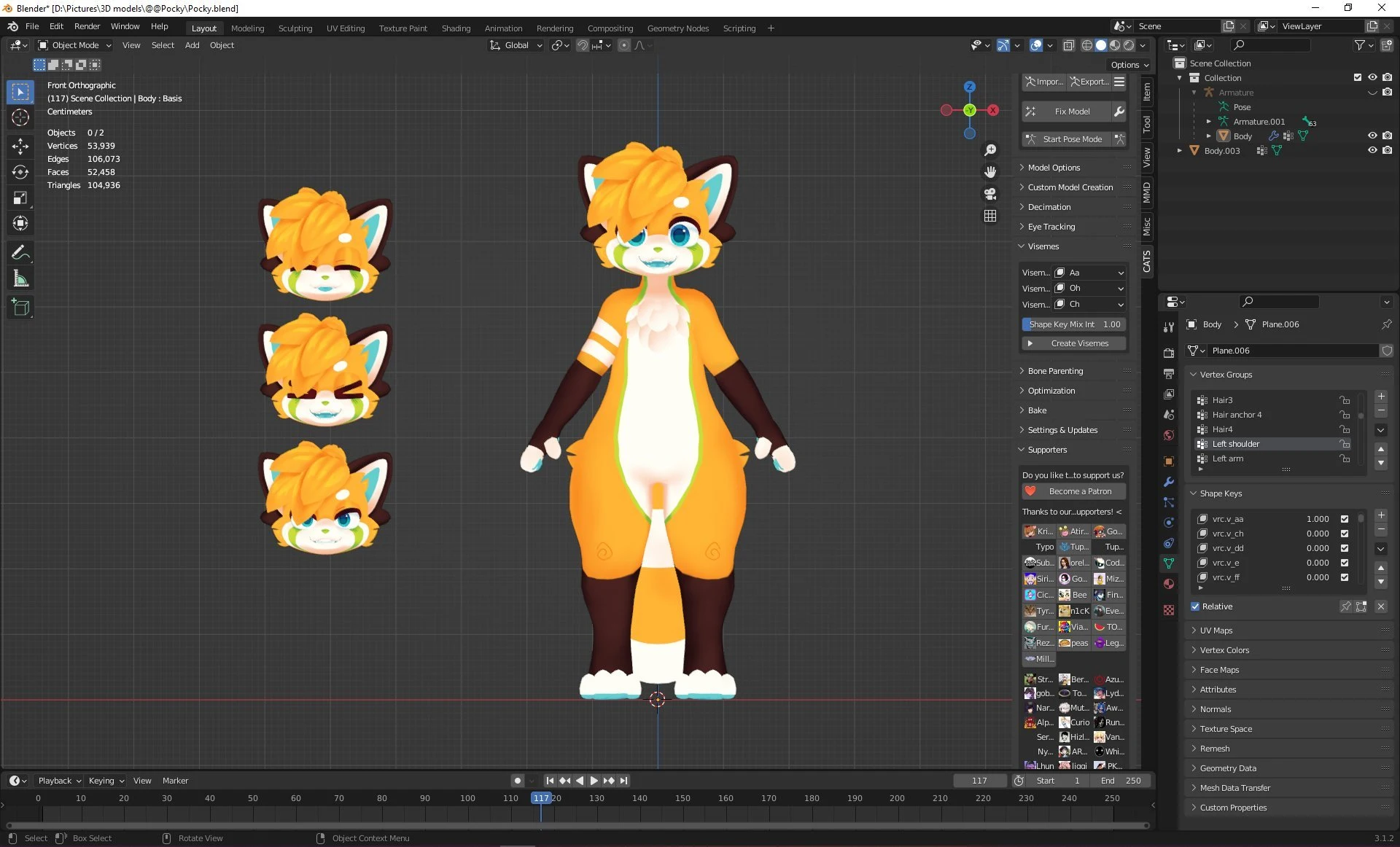Open the Object Mode dropdown
Image resolution: width=1400 pixels, height=847 pixels.
[x=74, y=45]
